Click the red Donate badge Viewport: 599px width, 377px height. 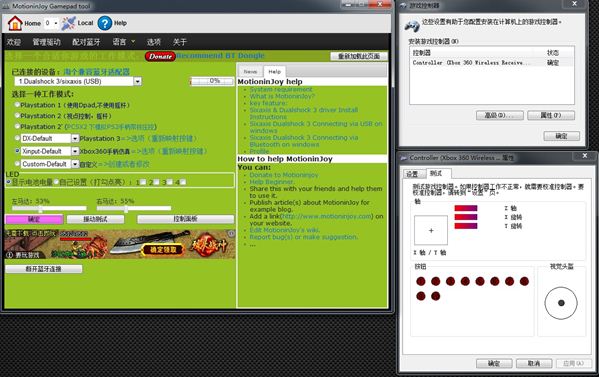coord(160,56)
